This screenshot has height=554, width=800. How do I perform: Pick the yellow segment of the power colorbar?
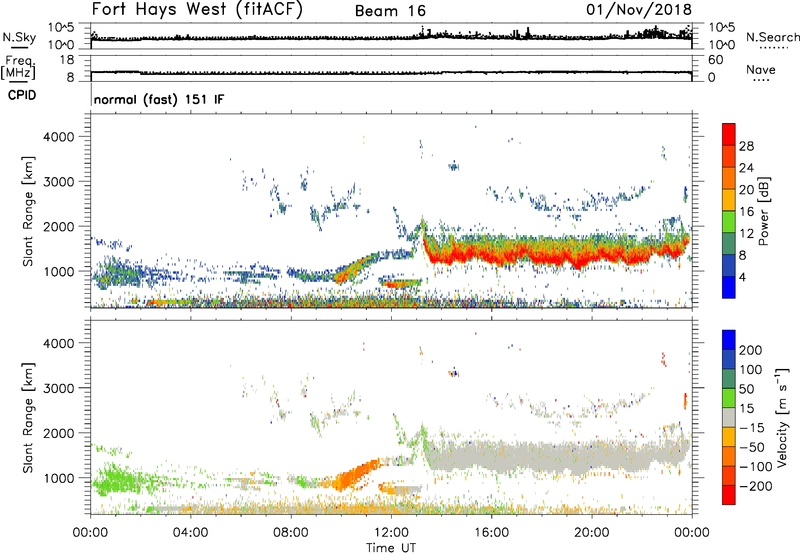coord(729,200)
